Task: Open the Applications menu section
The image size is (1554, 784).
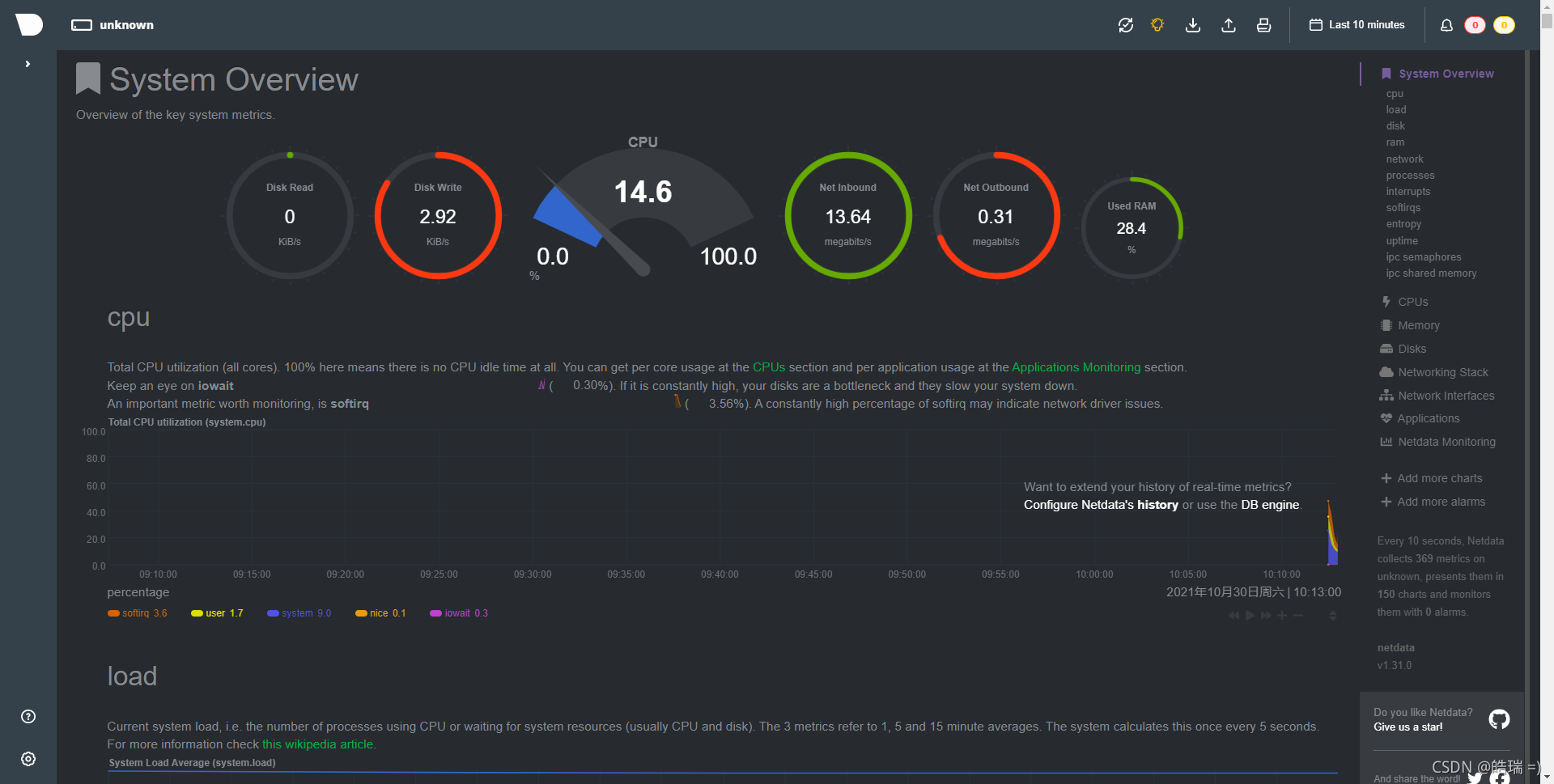Action: coord(1420,418)
